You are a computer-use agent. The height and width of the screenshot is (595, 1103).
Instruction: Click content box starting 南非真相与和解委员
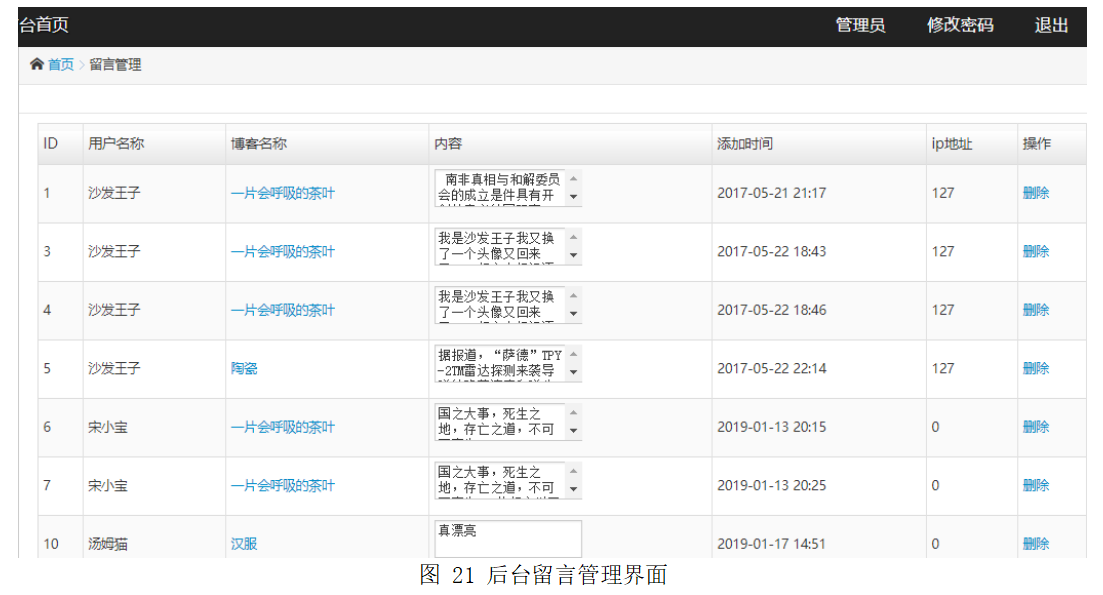click(508, 188)
